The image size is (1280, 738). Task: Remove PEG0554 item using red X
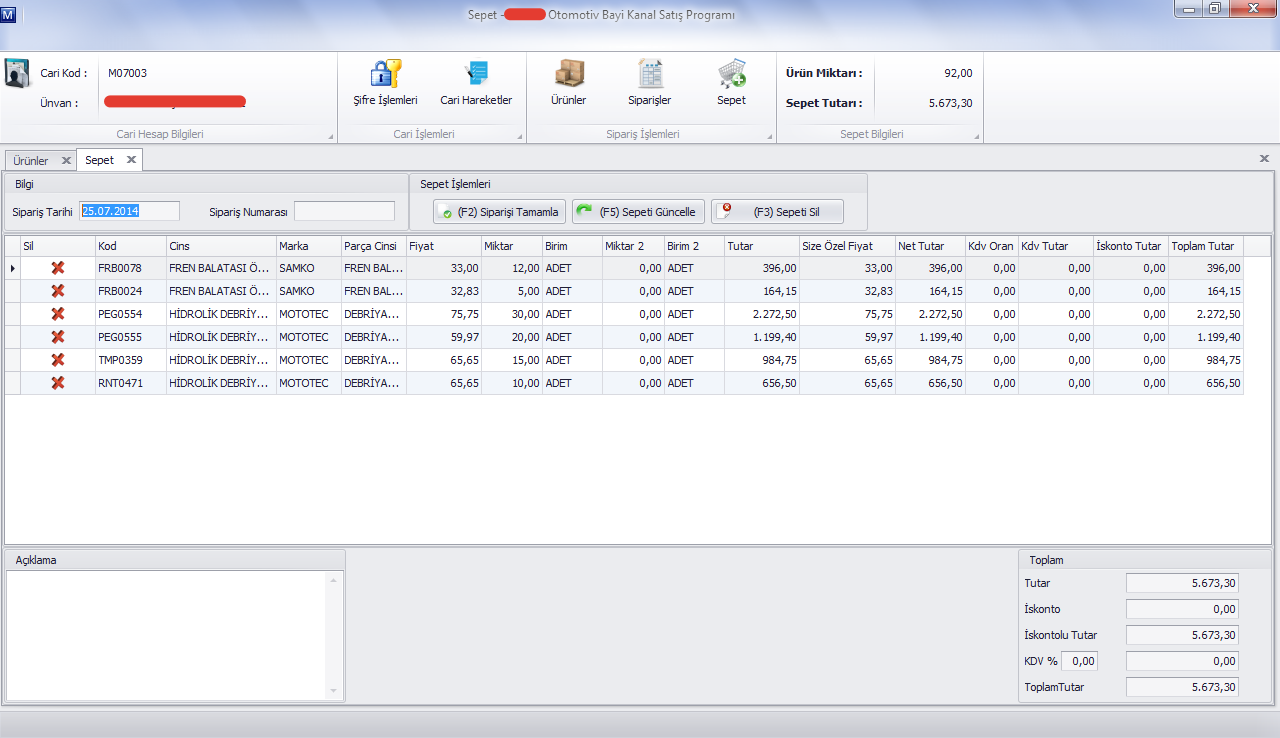pos(58,314)
